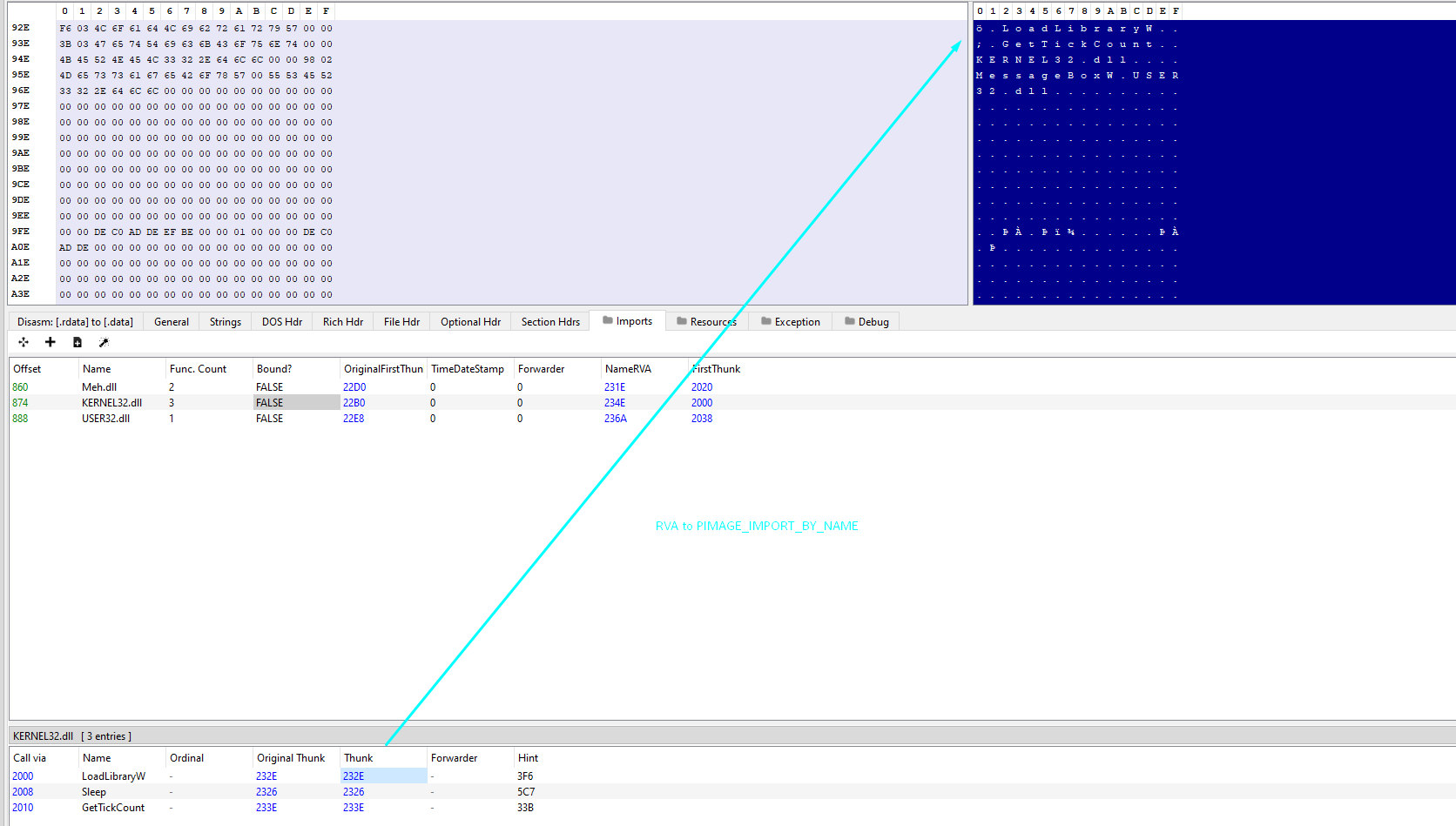The height and width of the screenshot is (826, 1456).
Task: Click the hex row address 9FE
Action: click(x=20, y=232)
